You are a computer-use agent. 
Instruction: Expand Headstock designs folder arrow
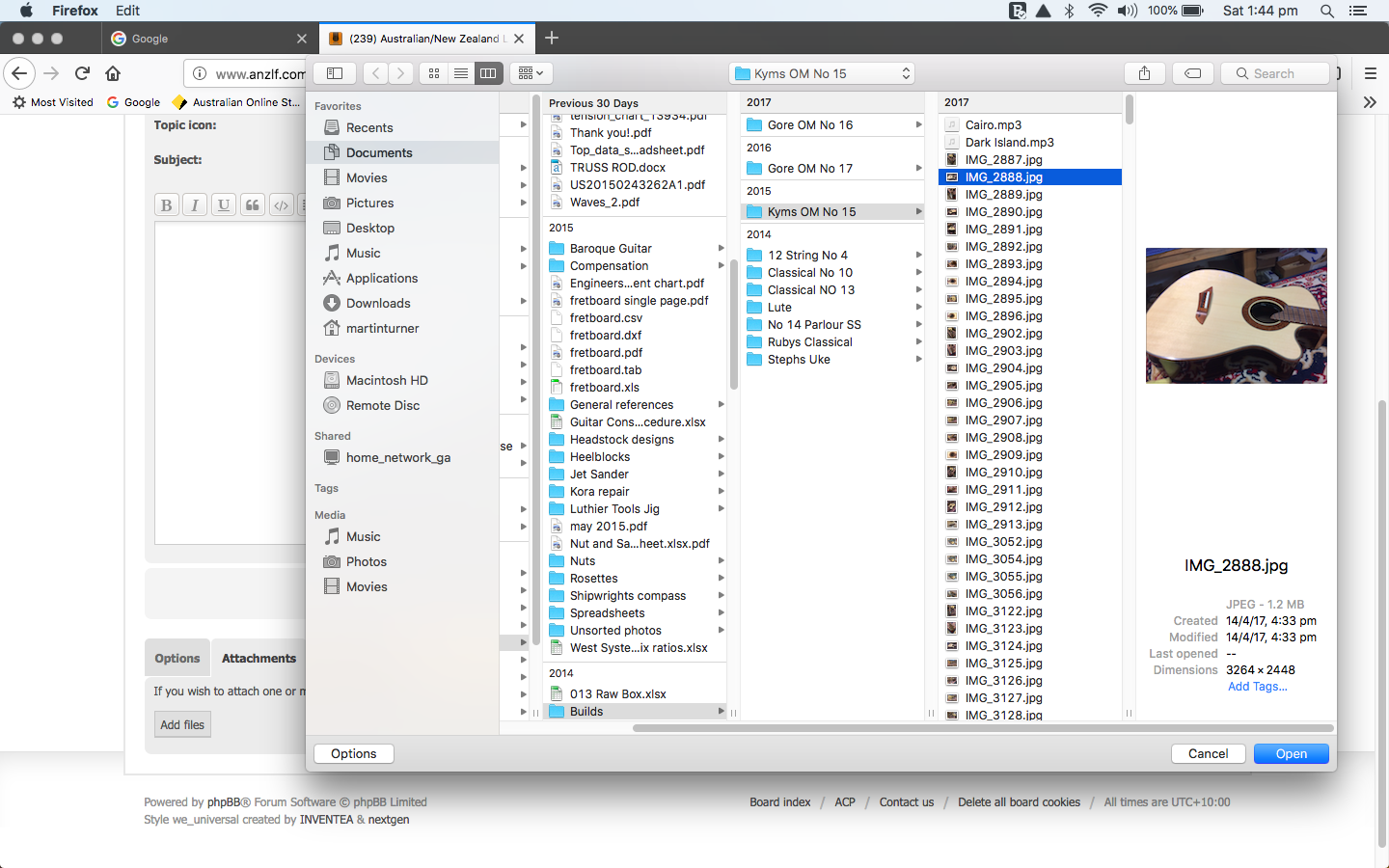tap(721, 439)
